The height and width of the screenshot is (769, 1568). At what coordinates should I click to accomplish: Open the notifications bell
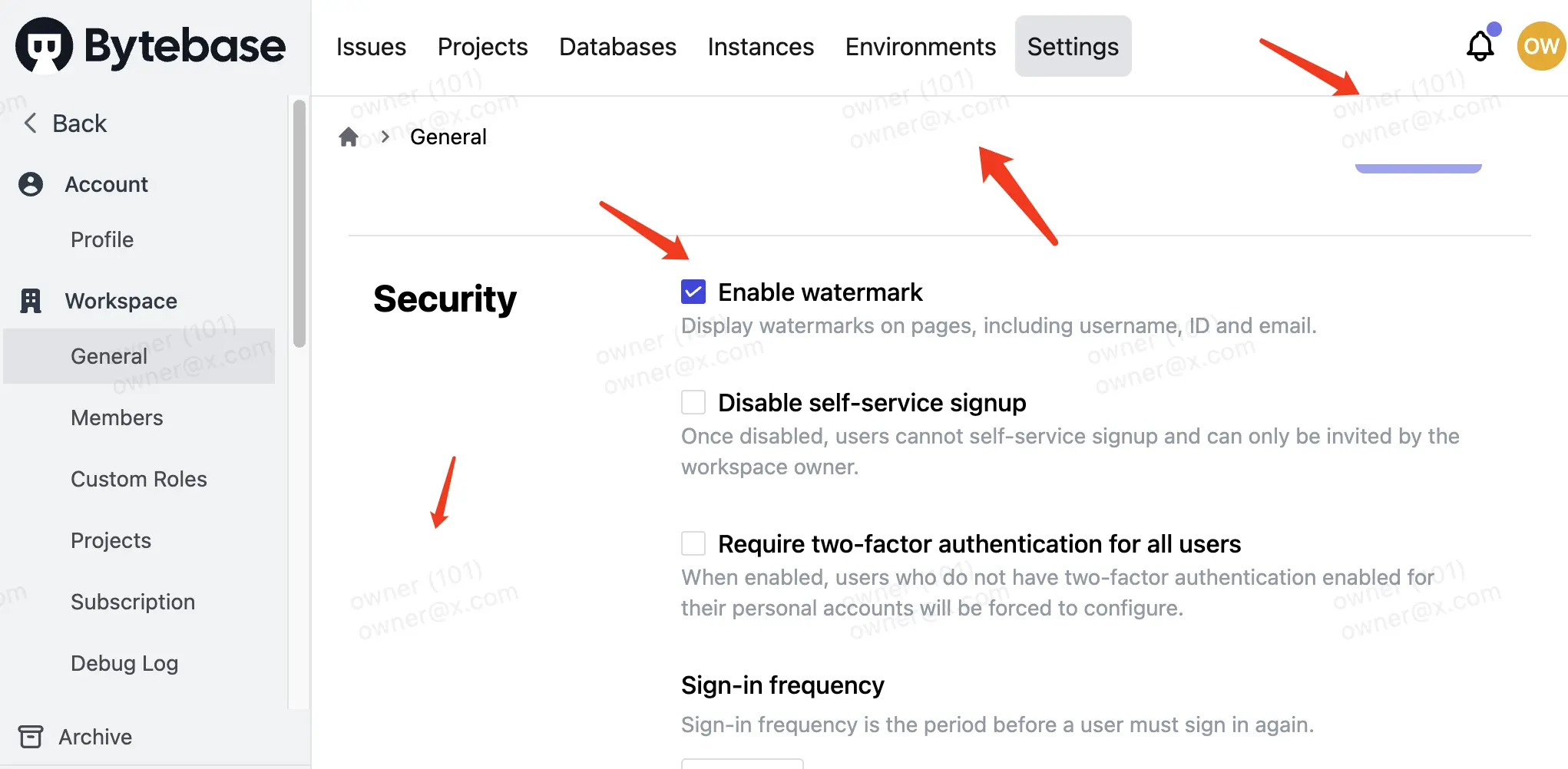coord(1480,46)
